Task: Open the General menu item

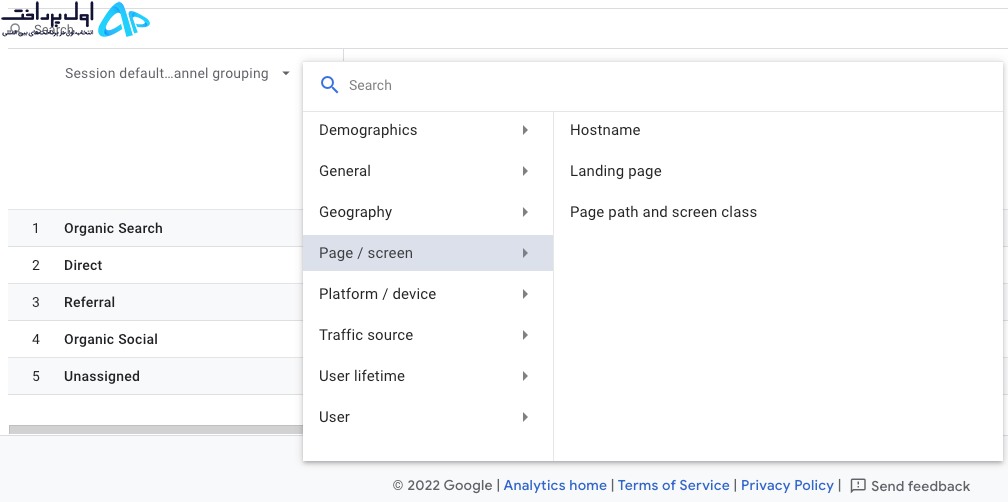Action: coord(428,171)
